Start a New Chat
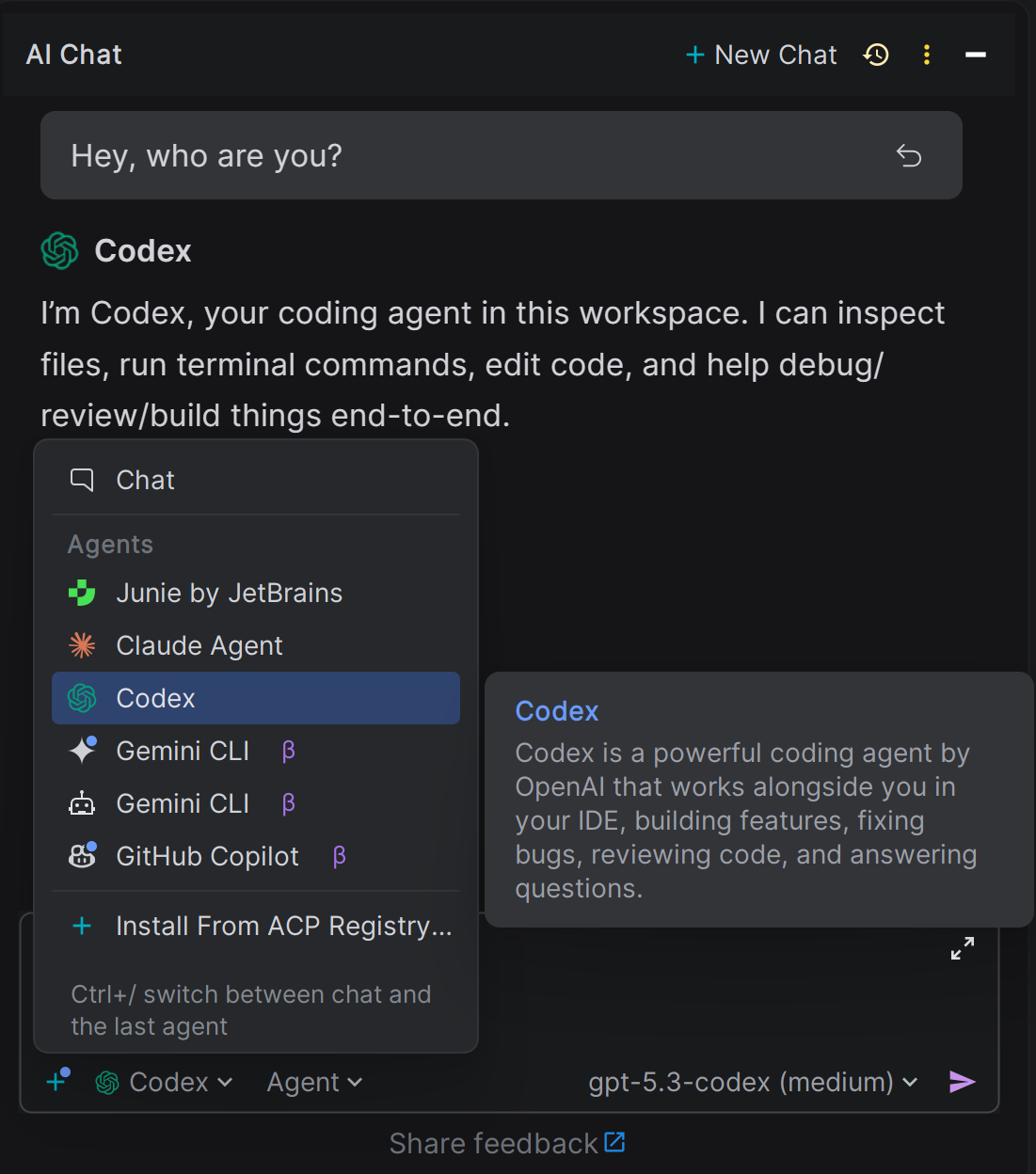The height and width of the screenshot is (1174, 1036). [x=761, y=56]
